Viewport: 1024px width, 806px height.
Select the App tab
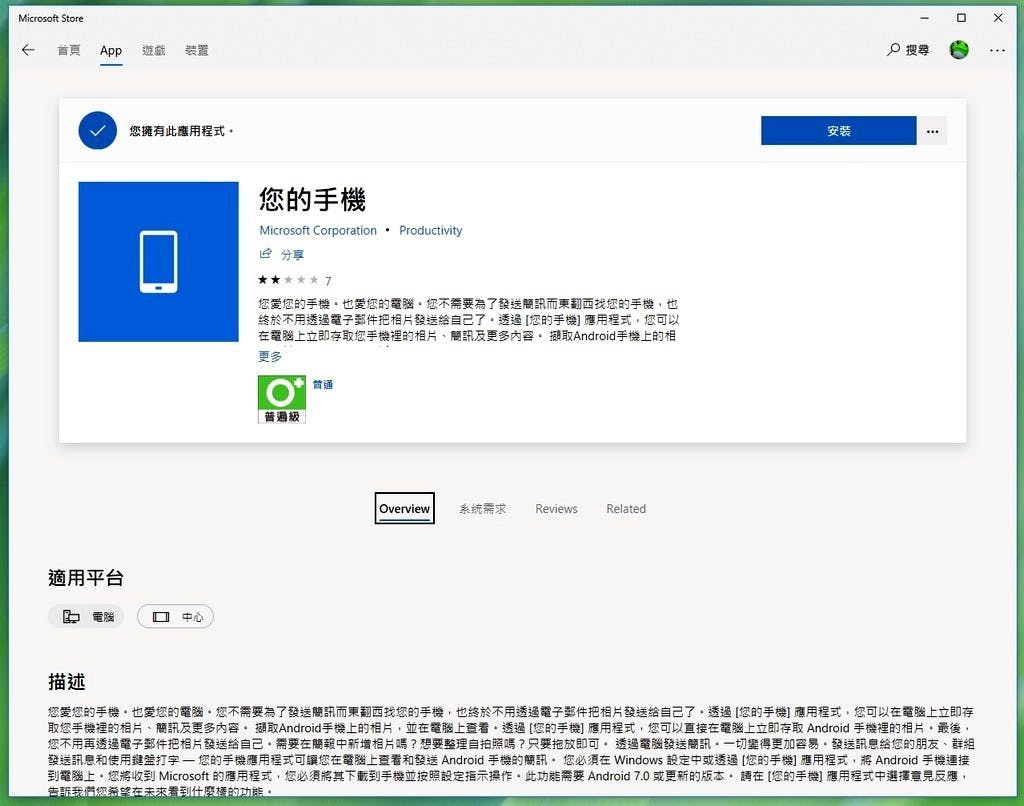(111, 50)
